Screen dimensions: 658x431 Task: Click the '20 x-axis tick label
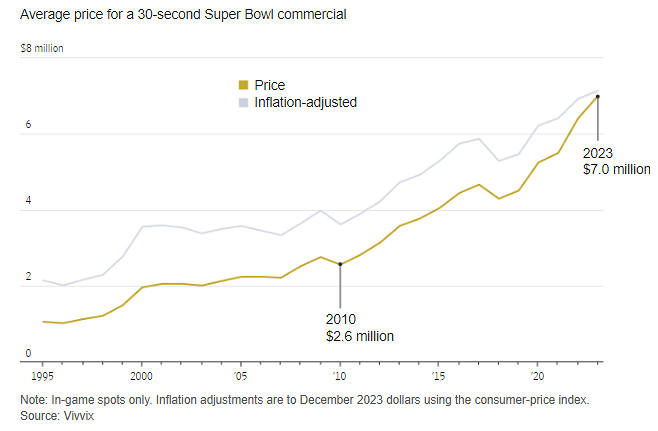tap(538, 377)
